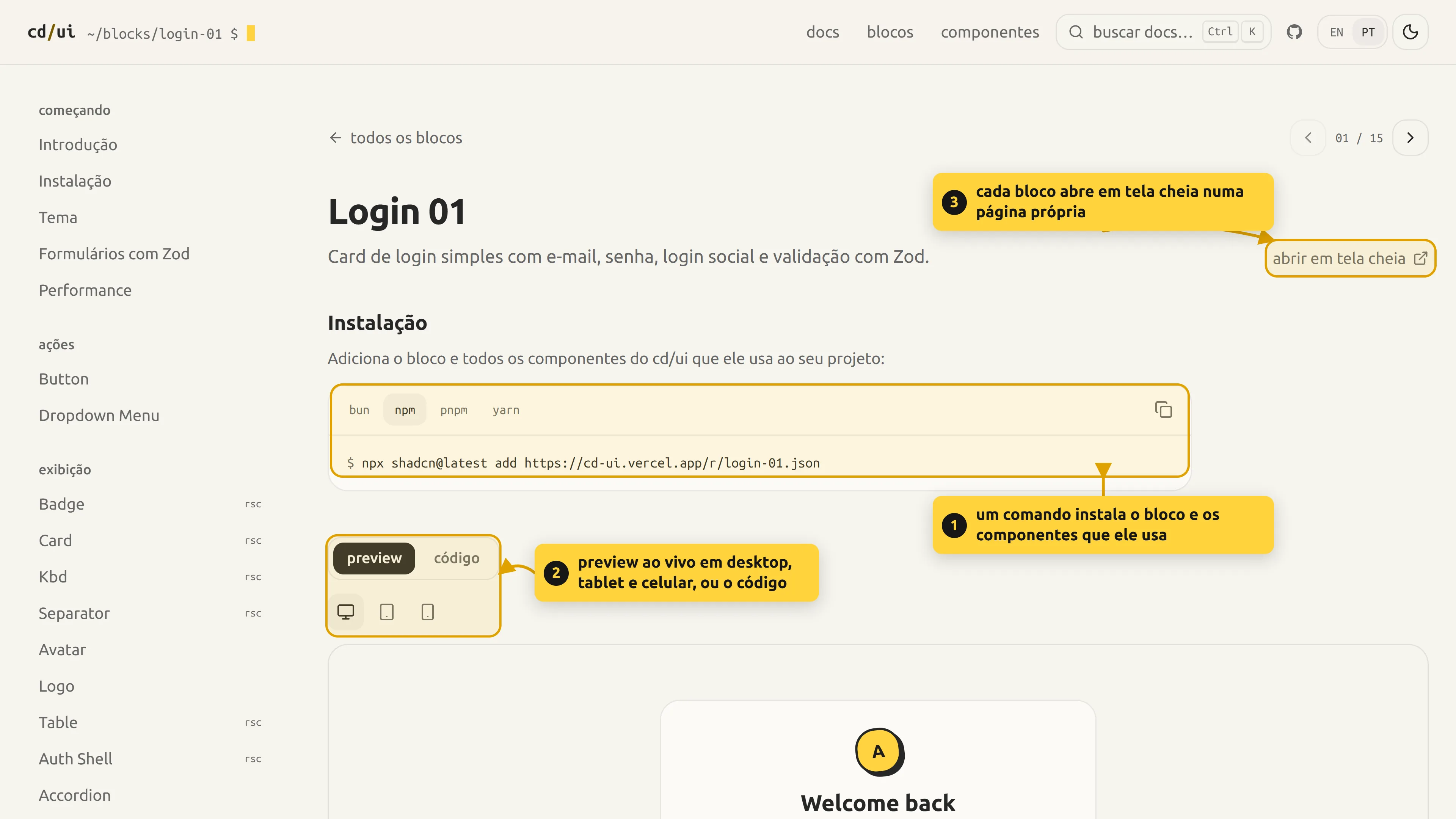The width and height of the screenshot is (1456, 819).
Task: Switch to the código tab
Action: (x=456, y=559)
